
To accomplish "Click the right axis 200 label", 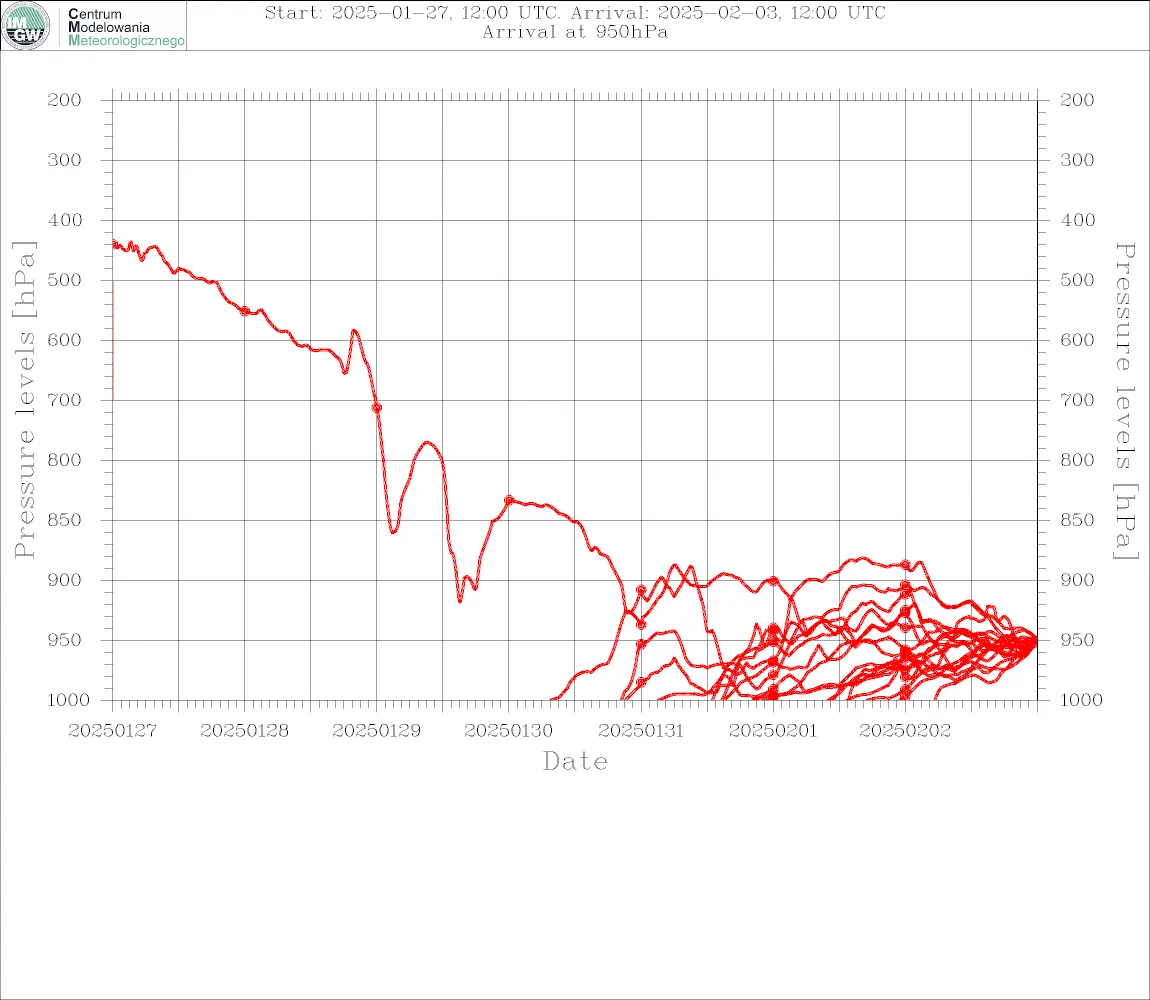I will pyautogui.click(x=1077, y=100).
